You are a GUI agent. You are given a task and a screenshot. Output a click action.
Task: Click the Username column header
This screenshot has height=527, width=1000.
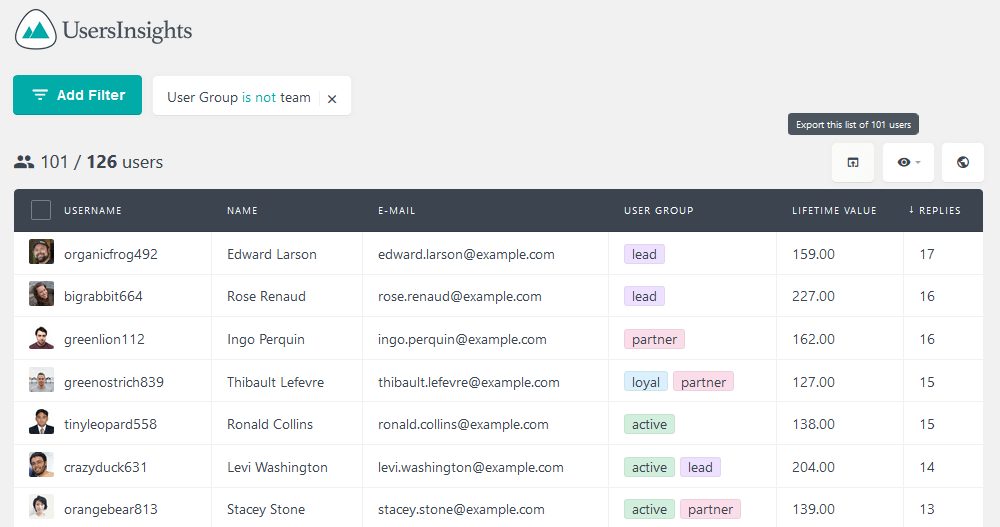click(92, 210)
